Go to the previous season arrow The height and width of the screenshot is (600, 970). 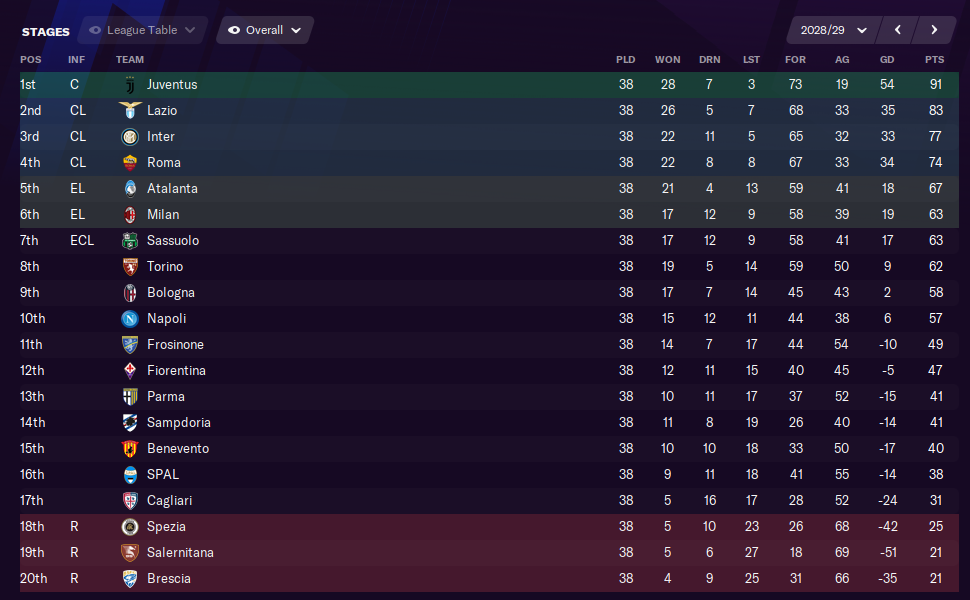898,30
